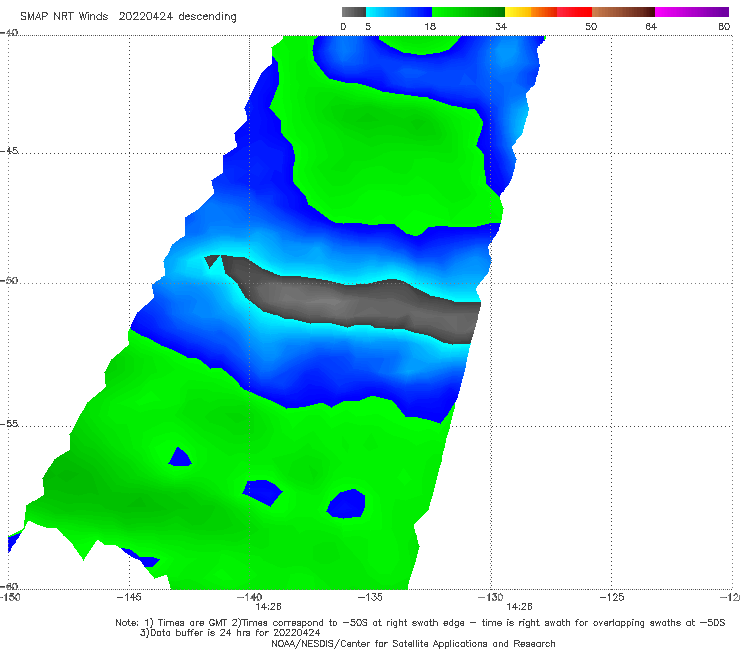Click the '-50' latitude axis label
Viewport: 740px width, 650px height.
tap(9, 280)
